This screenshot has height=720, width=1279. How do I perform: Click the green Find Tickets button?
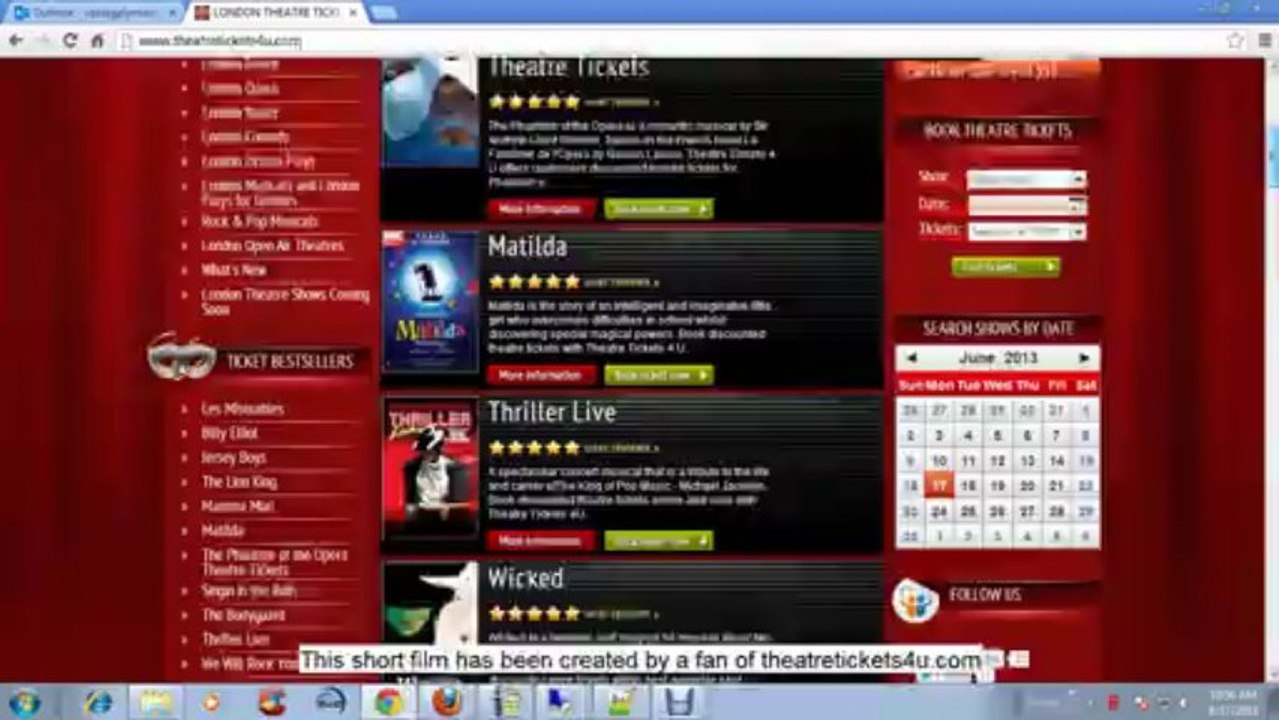point(1005,267)
